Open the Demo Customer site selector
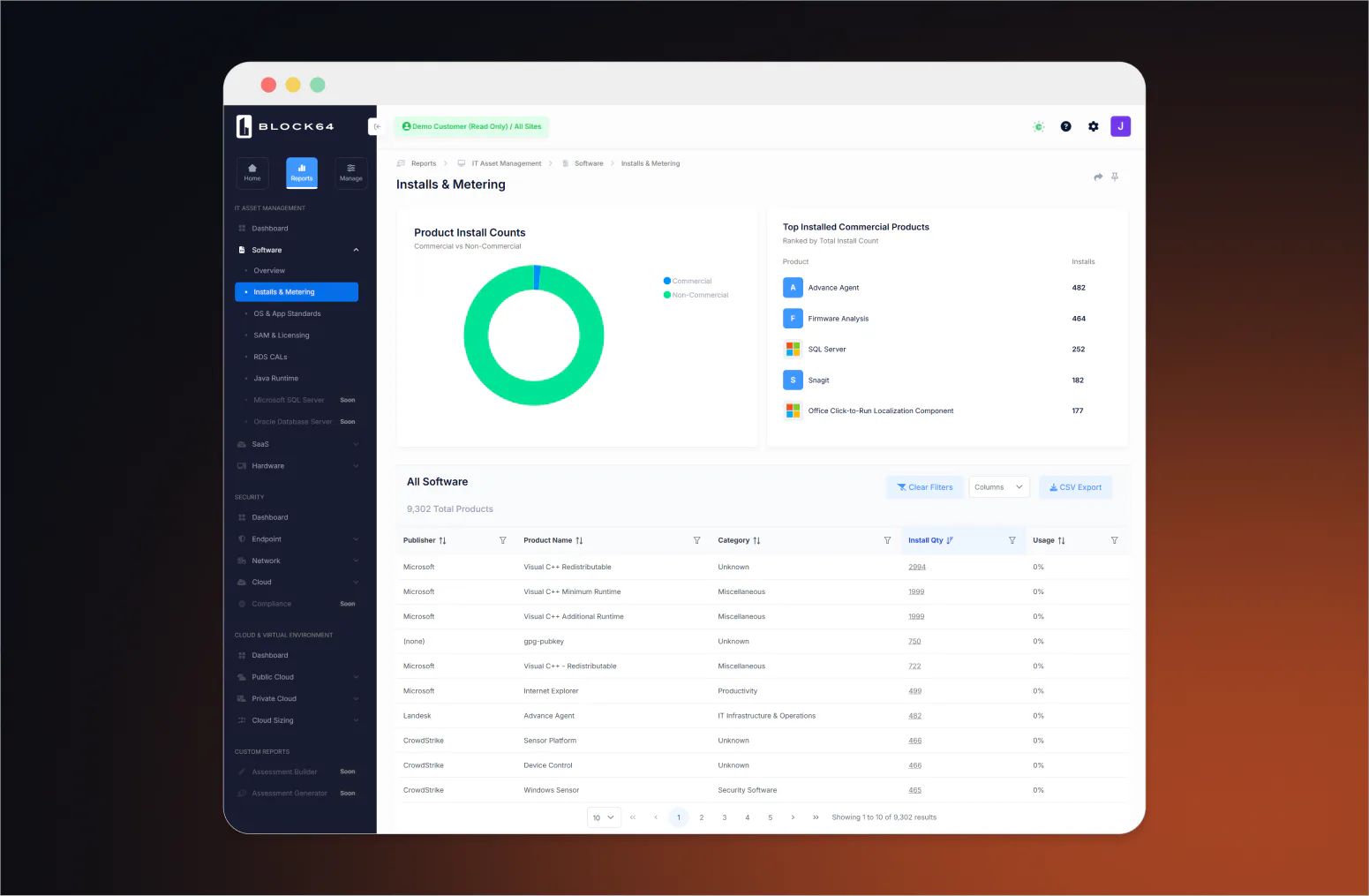The image size is (1369, 896). pos(472,126)
